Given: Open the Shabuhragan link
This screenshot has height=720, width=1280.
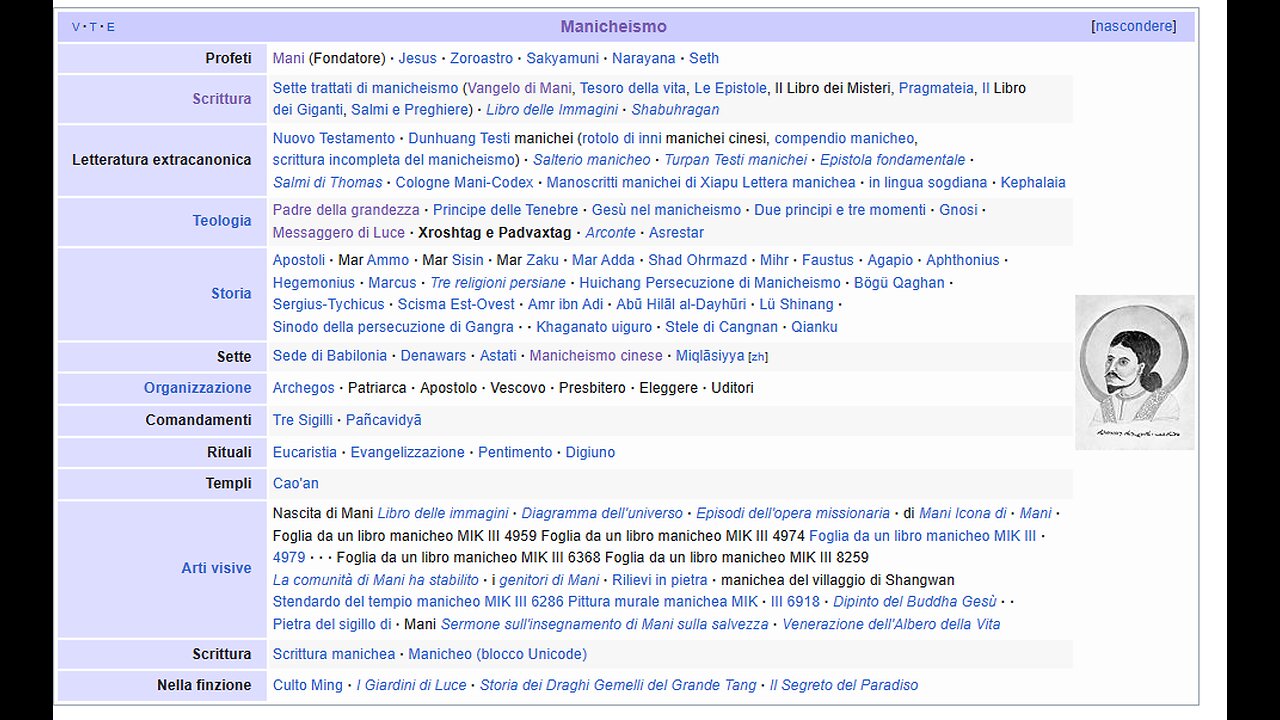Looking at the screenshot, I should click(675, 110).
